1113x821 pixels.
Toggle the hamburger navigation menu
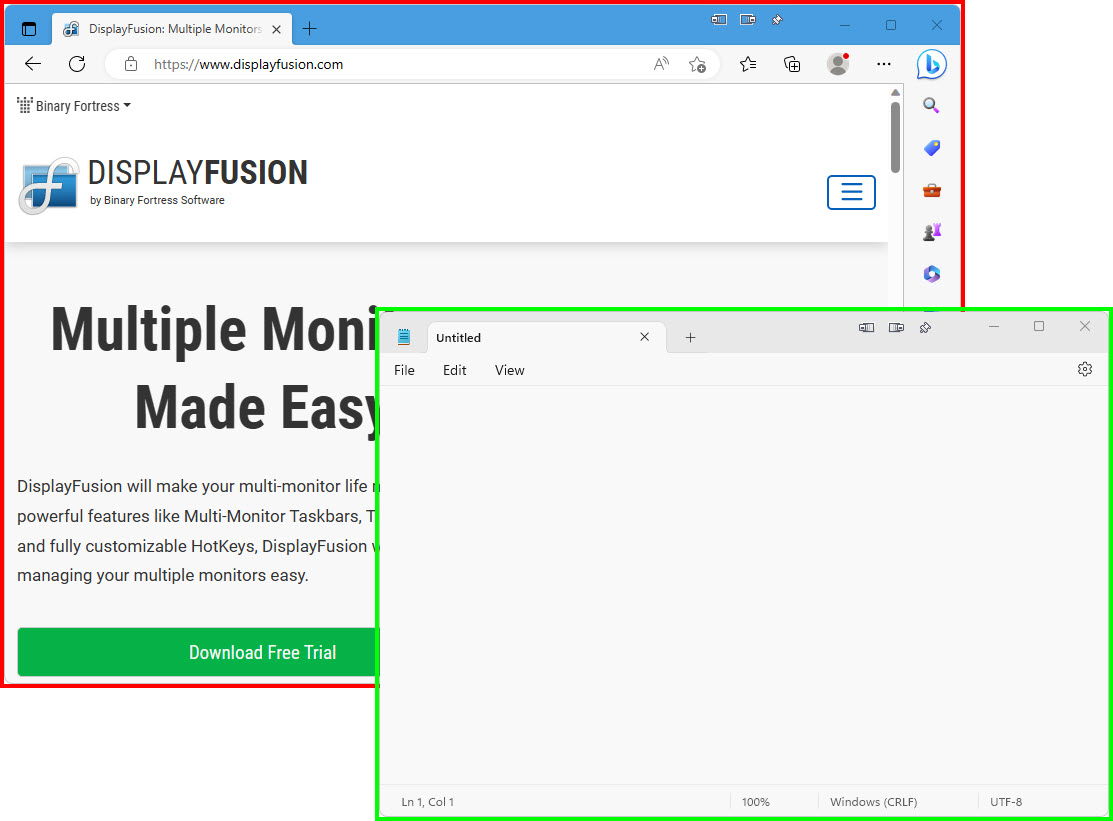point(851,192)
